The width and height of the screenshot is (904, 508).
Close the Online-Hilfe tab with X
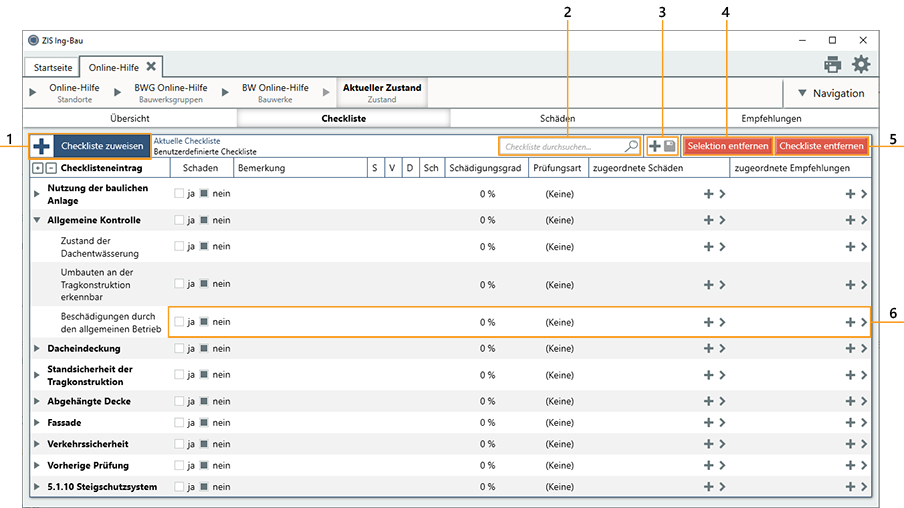pyautogui.click(x=151, y=67)
